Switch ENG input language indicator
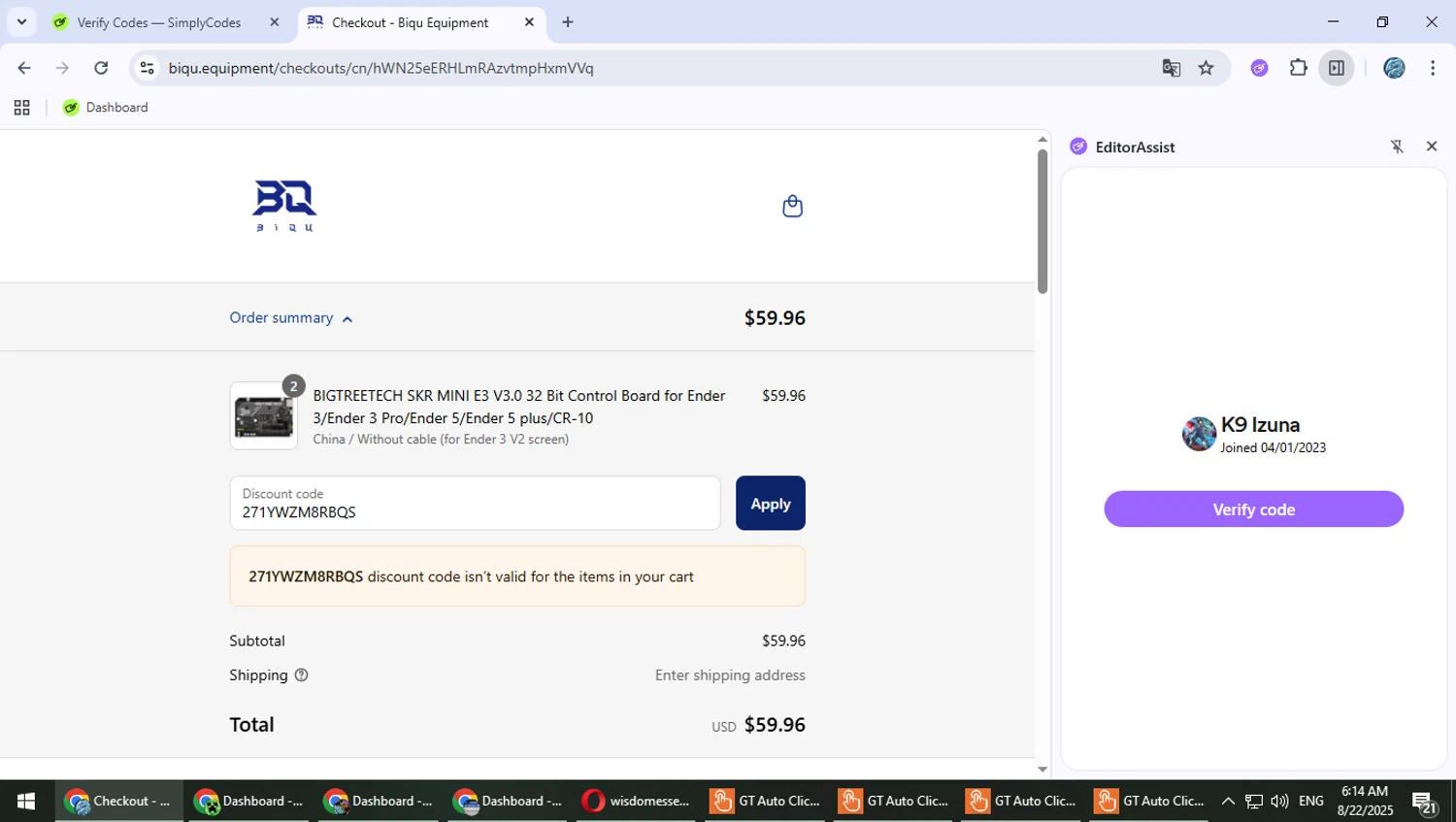 pos(1311,801)
